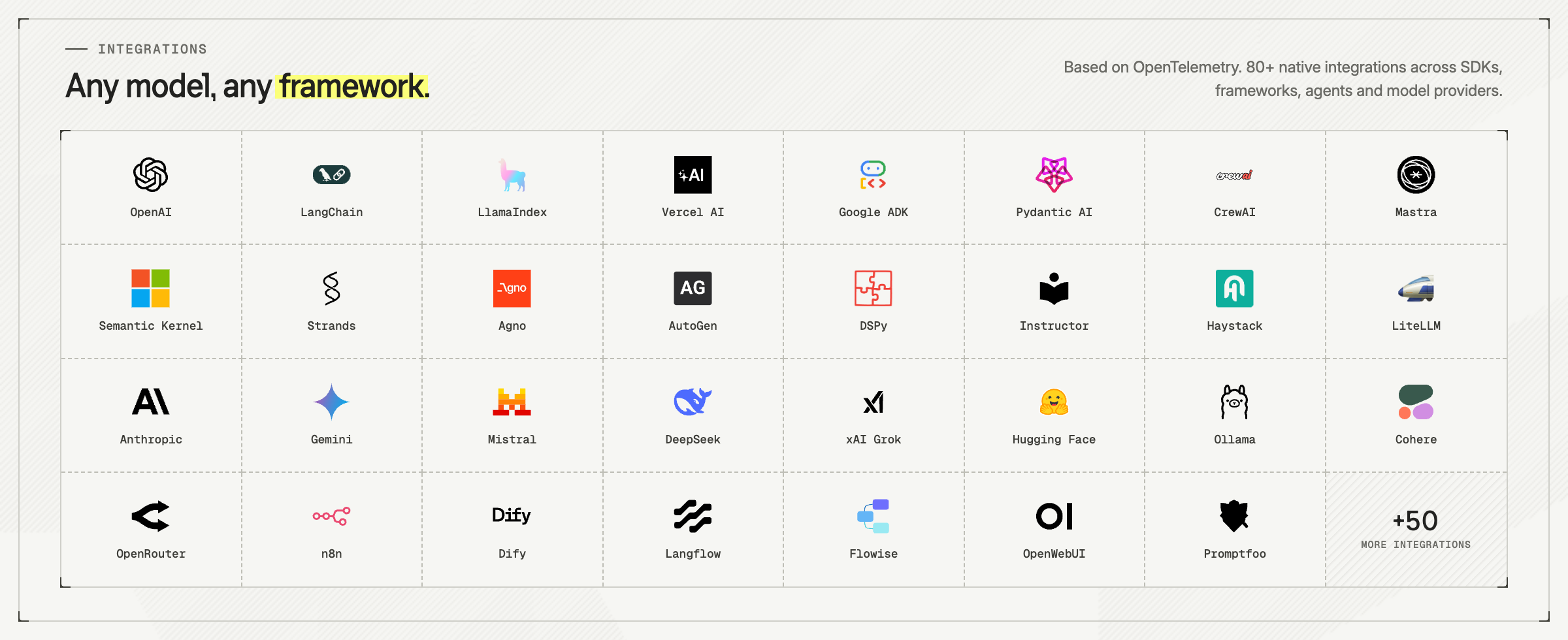This screenshot has width=1568, height=640.
Task: Select the "OpenRouter" name label
Action: point(151,554)
